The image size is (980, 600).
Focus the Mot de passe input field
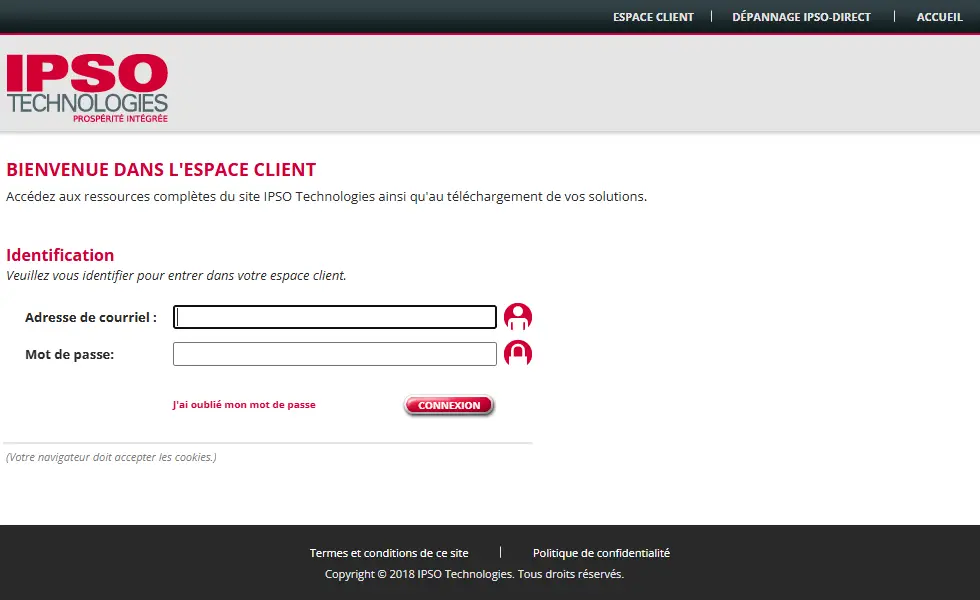point(335,354)
